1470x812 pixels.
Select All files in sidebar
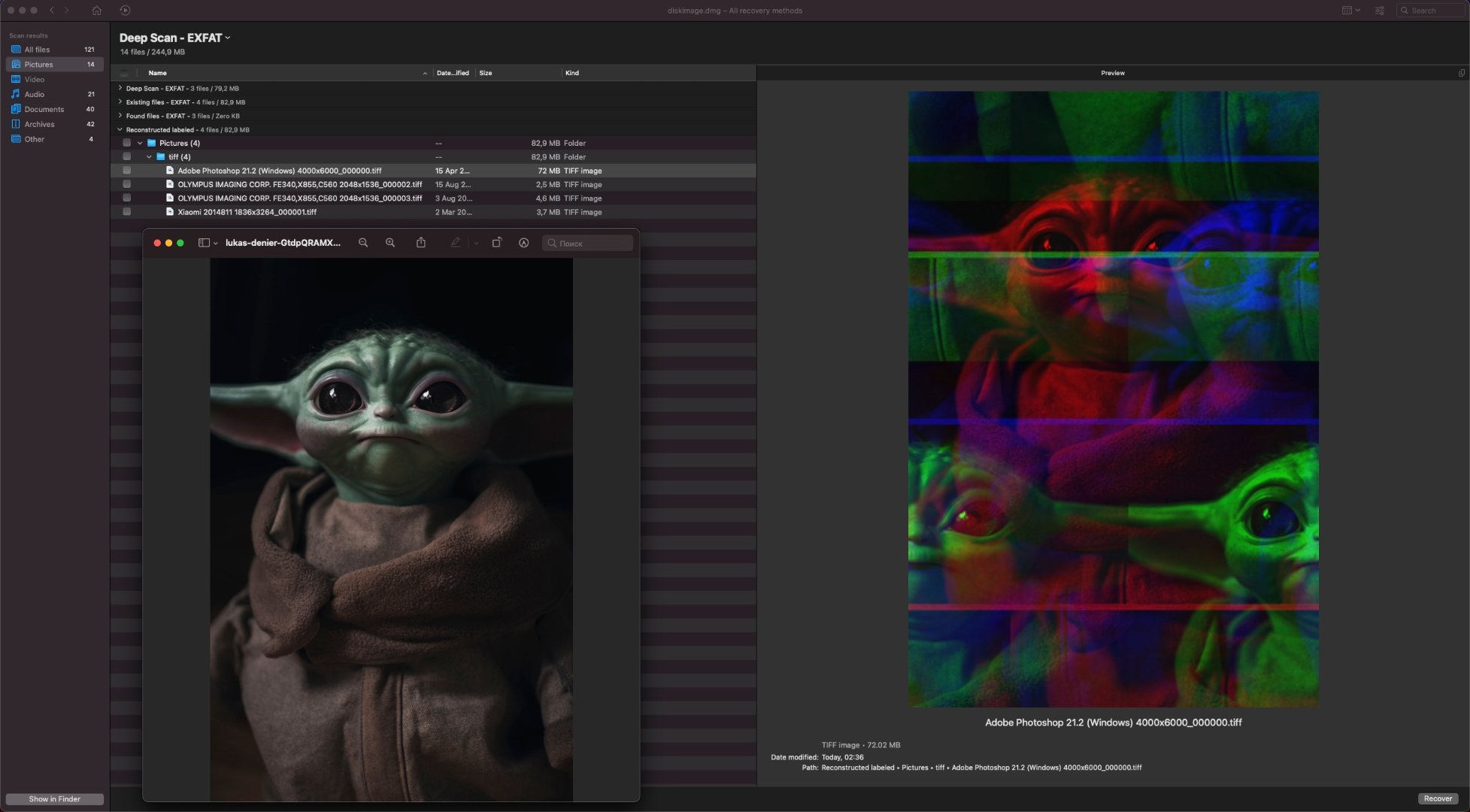(x=54, y=50)
